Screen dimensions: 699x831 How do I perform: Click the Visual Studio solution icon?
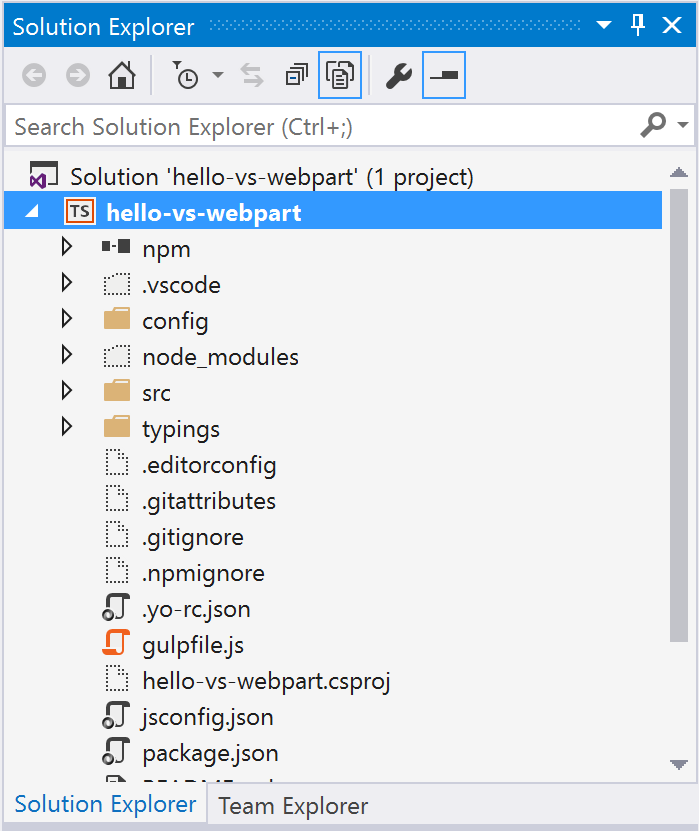[43, 175]
